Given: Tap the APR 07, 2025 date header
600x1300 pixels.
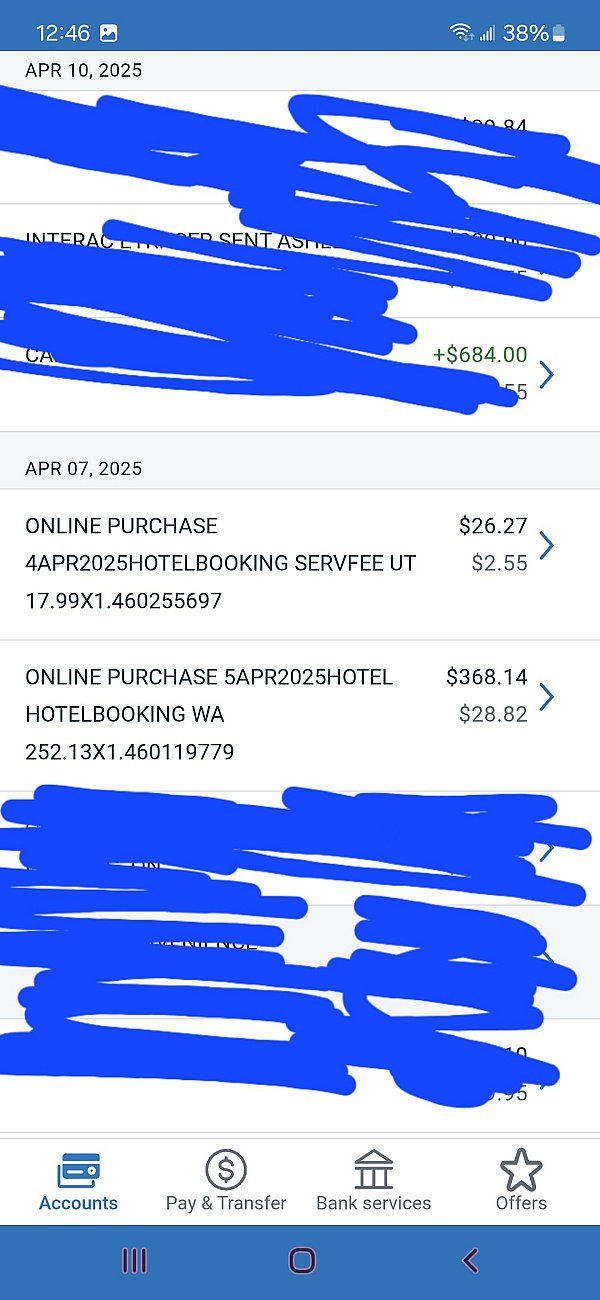Looking at the screenshot, I should pos(84,468).
